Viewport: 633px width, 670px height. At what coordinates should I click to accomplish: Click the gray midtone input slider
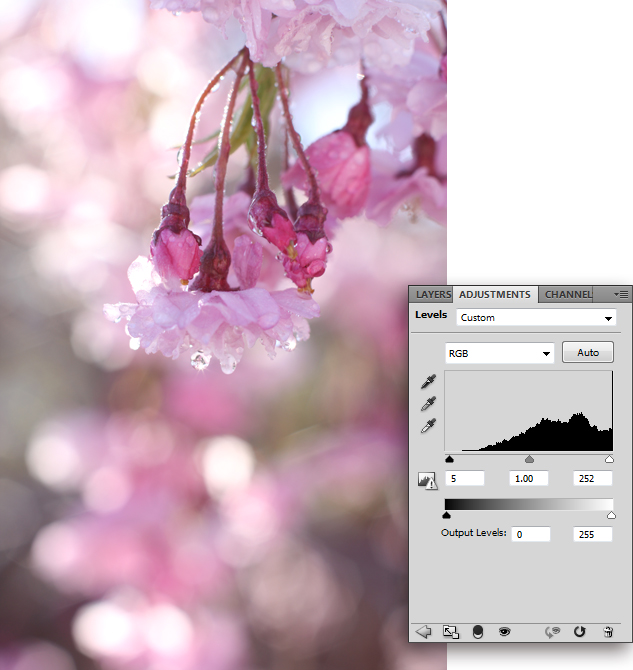pos(529,459)
